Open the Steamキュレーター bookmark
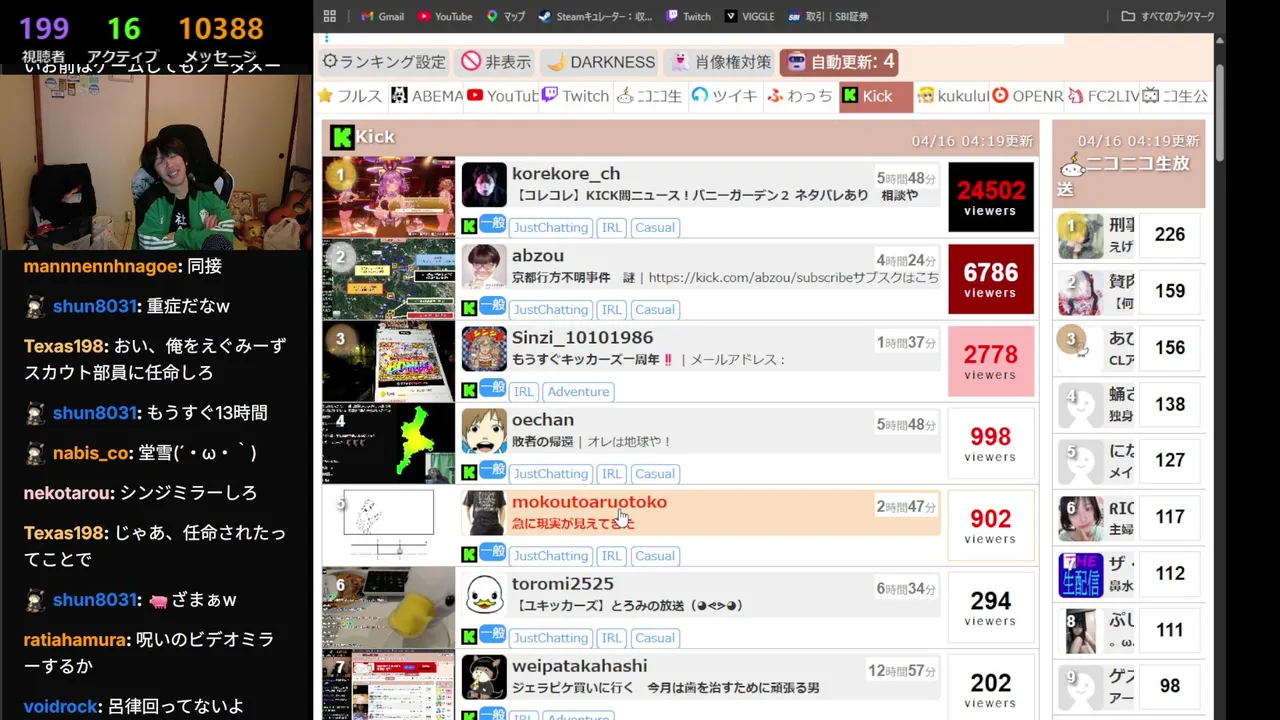The image size is (1280, 720). click(595, 16)
